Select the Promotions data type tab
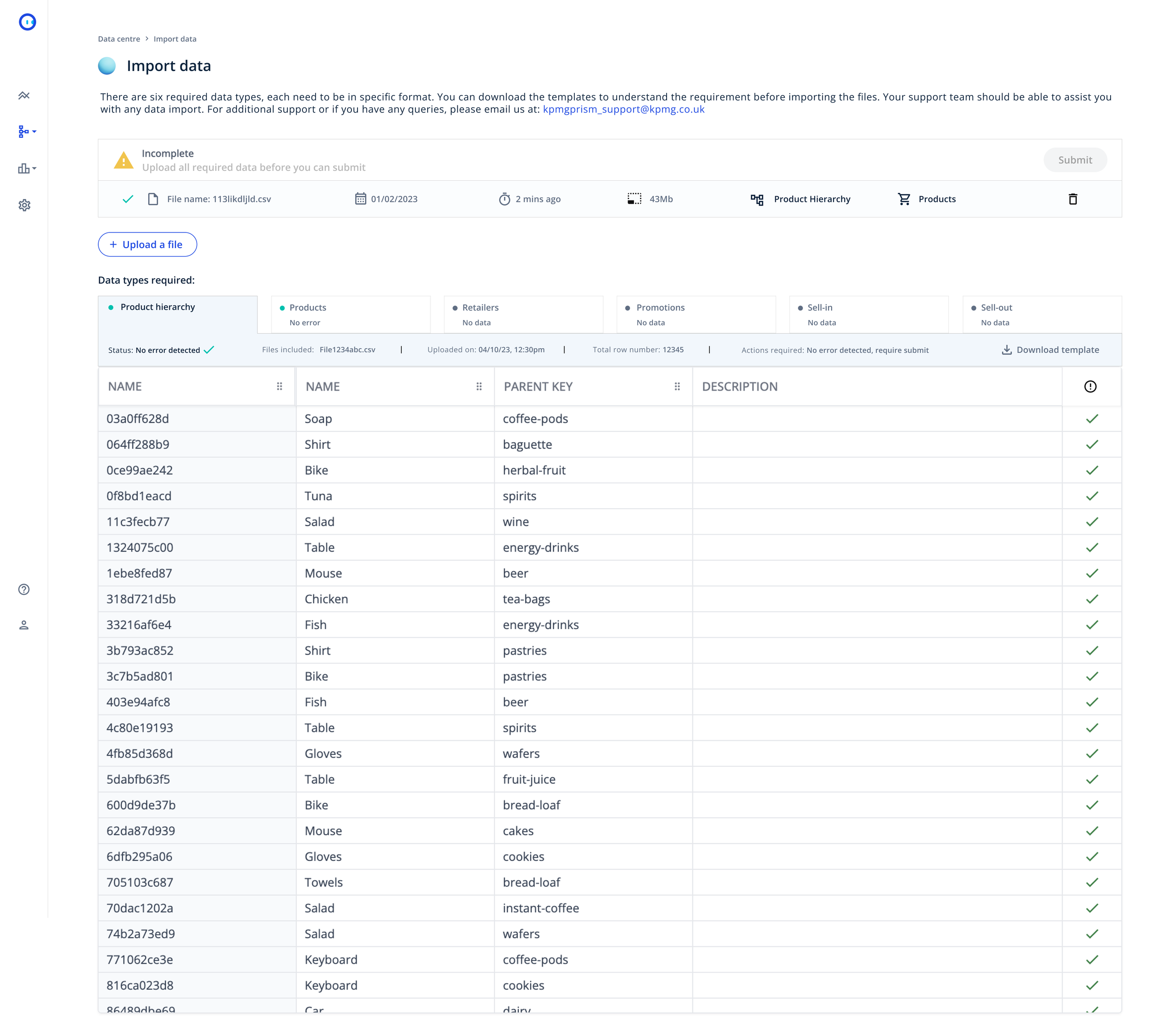The image size is (1176, 1017). tap(695, 314)
